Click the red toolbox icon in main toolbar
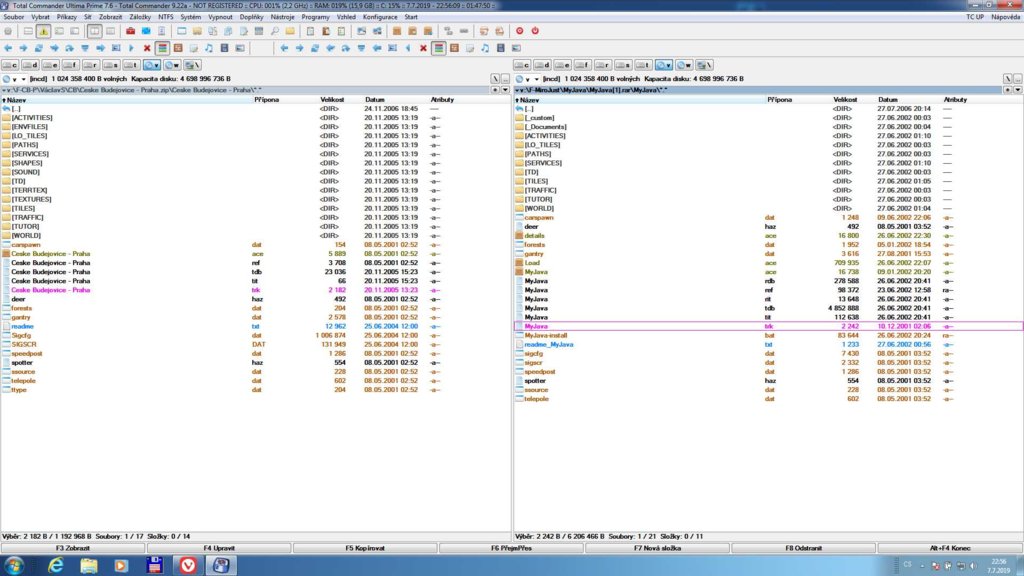The image size is (1024, 576). (x=131, y=31)
